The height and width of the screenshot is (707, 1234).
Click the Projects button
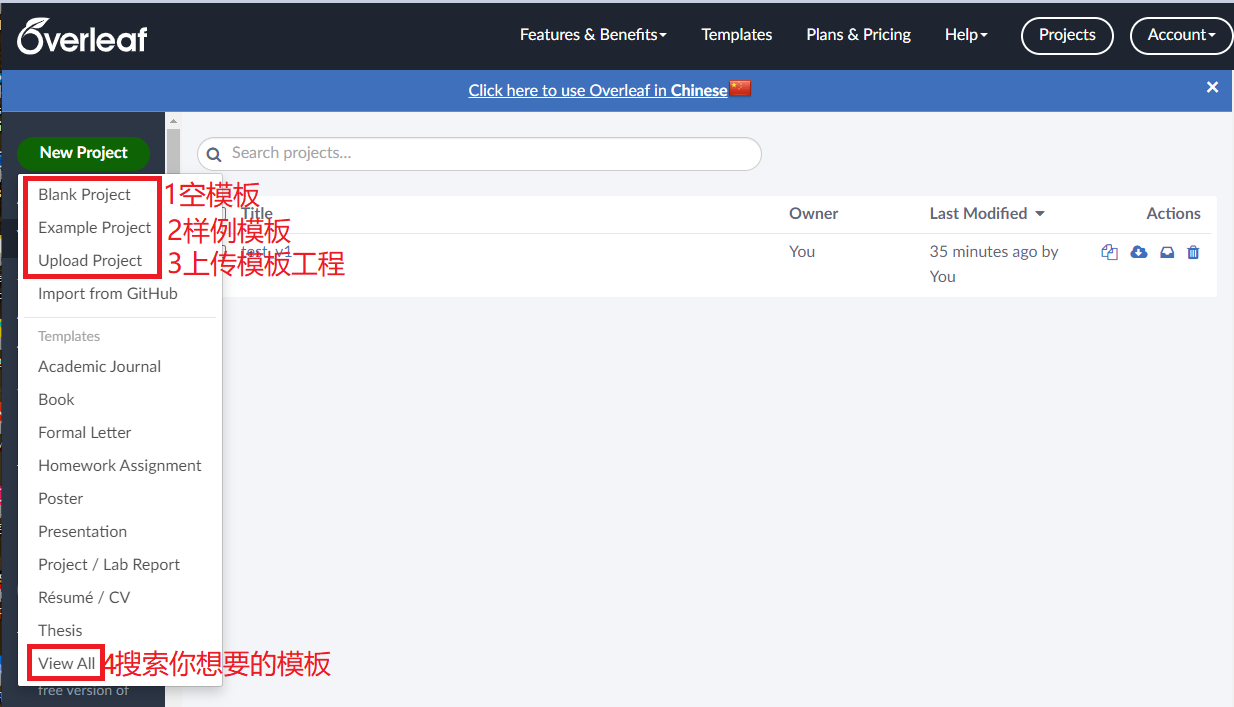[x=1067, y=35]
